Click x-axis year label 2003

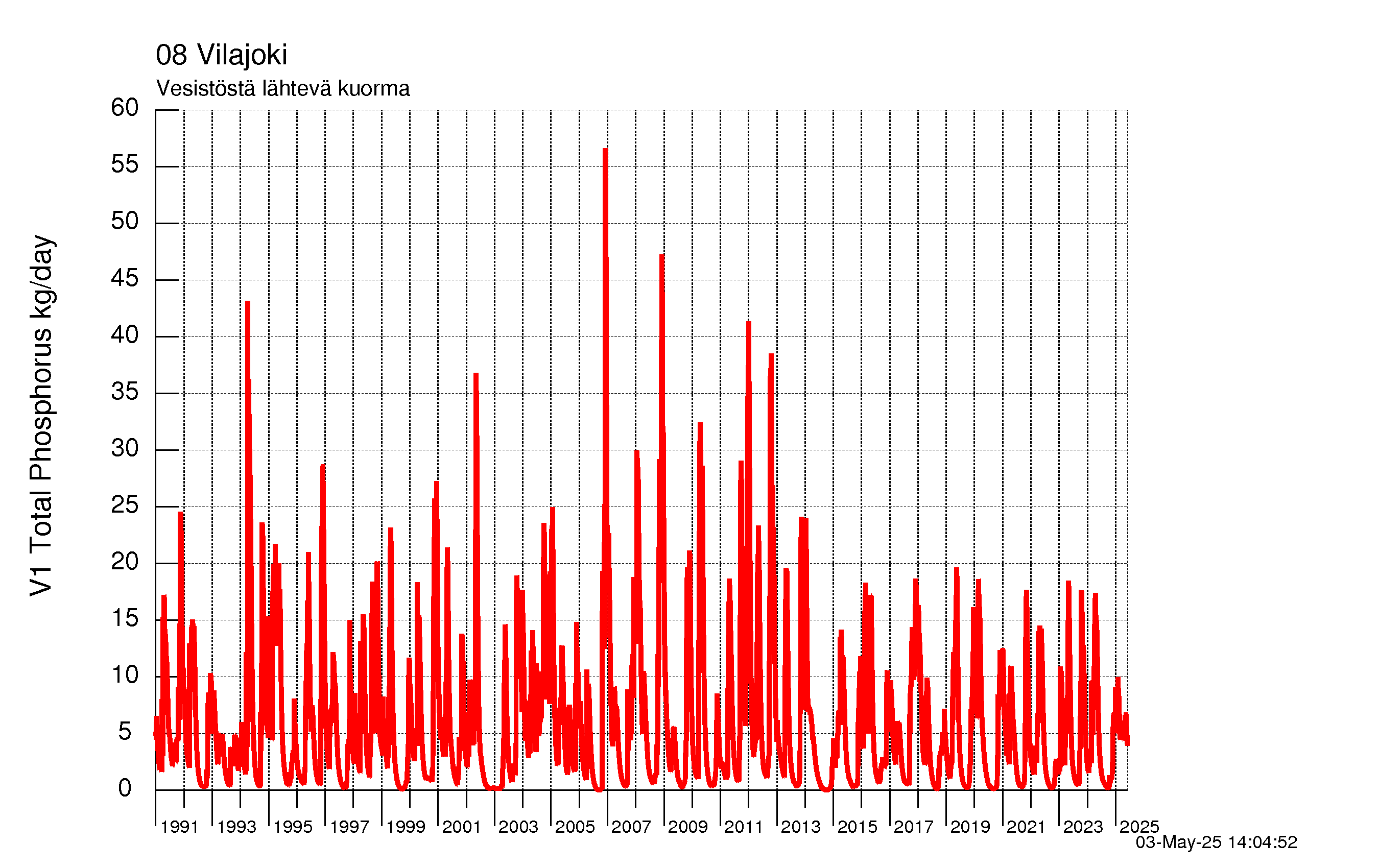(518, 827)
